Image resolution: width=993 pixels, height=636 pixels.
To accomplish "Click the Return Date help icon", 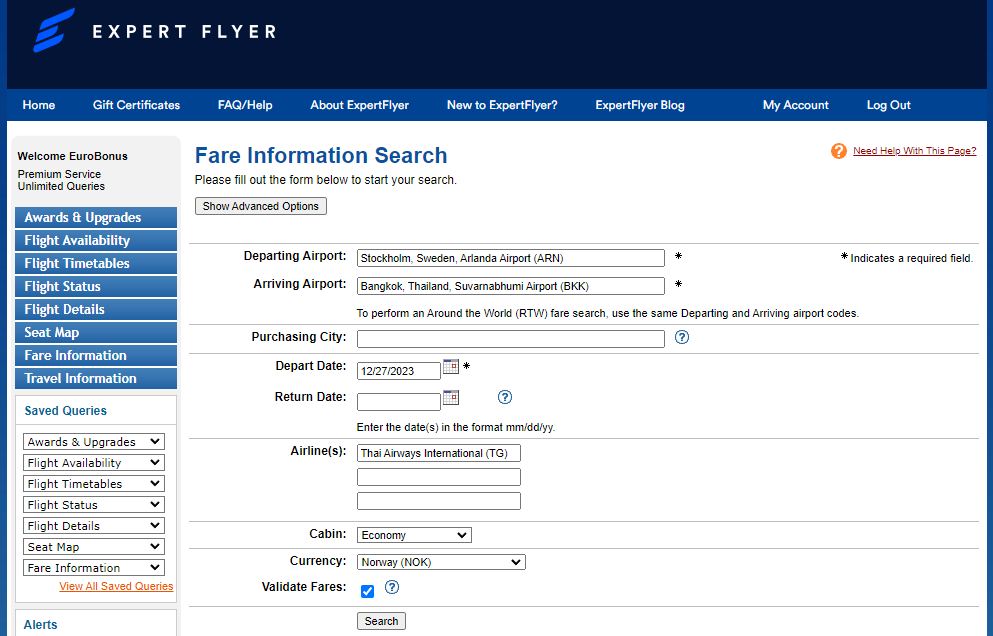I will click(x=505, y=397).
